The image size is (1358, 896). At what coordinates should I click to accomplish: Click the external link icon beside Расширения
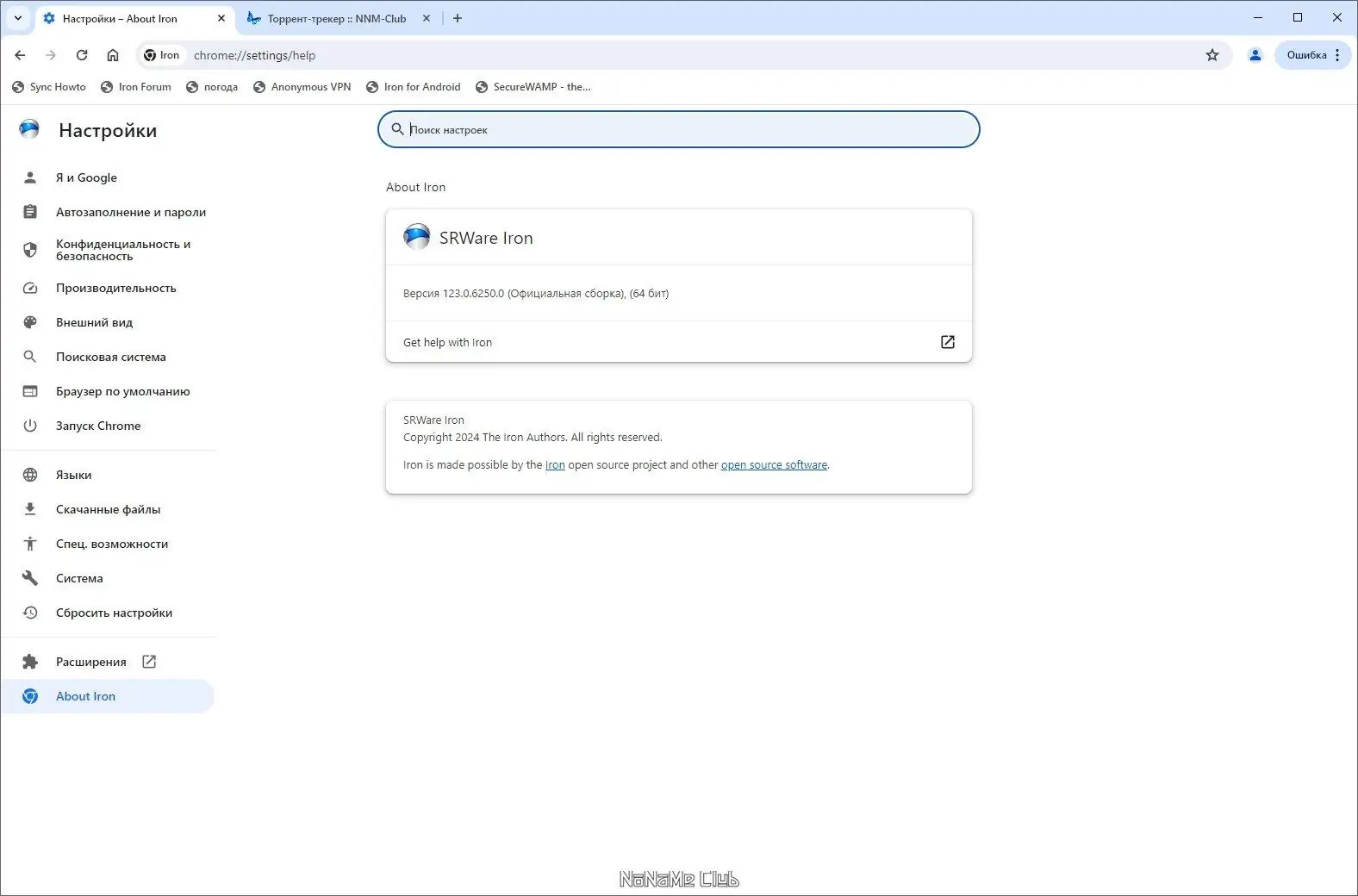click(149, 662)
